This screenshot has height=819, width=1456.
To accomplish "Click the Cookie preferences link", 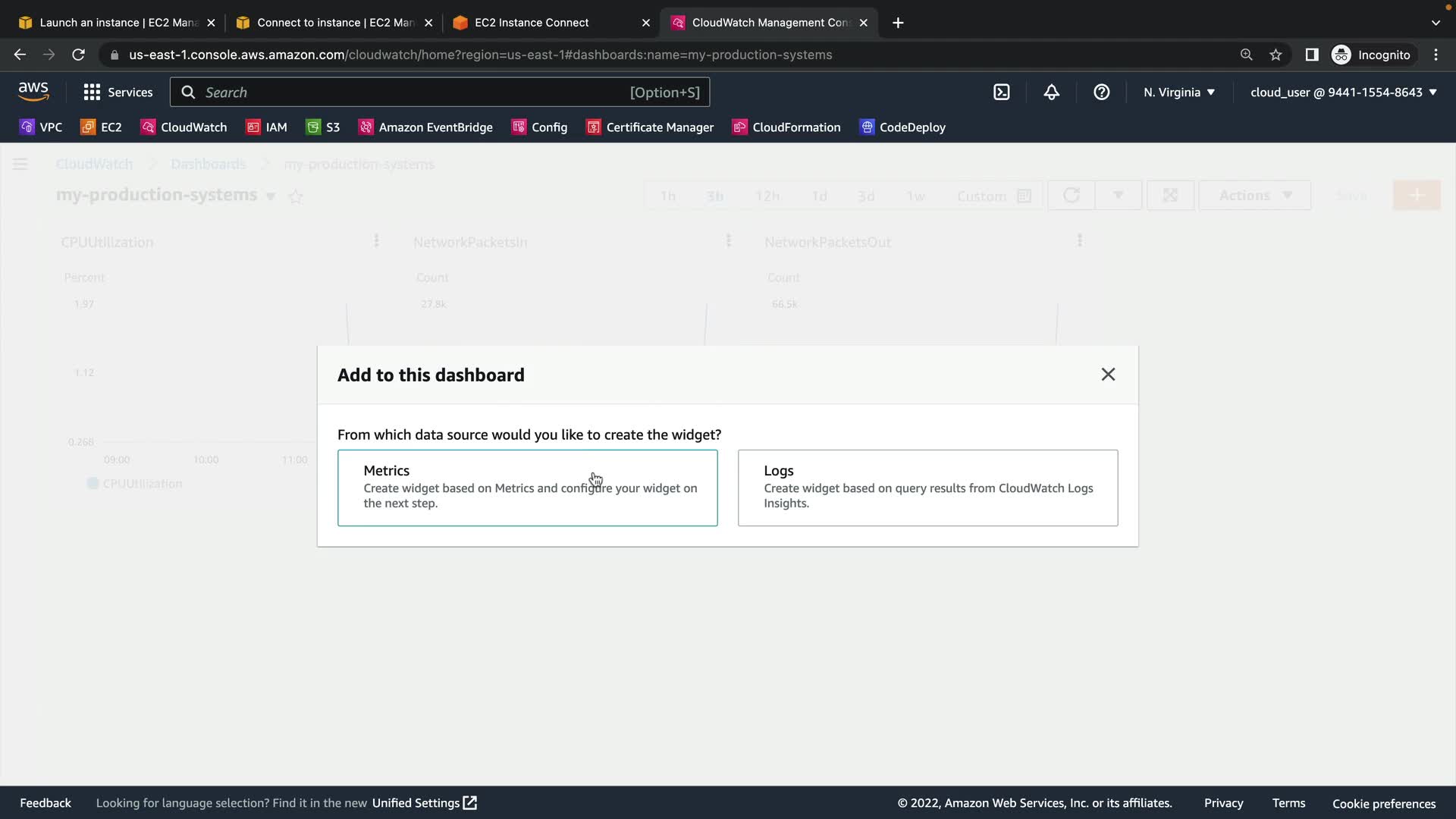I will pos(1383,803).
